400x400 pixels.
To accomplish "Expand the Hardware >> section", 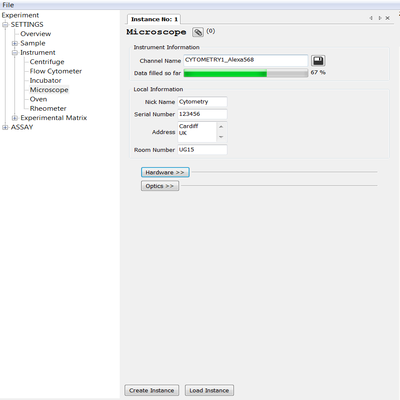I will pyautogui.click(x=165, y=172).
